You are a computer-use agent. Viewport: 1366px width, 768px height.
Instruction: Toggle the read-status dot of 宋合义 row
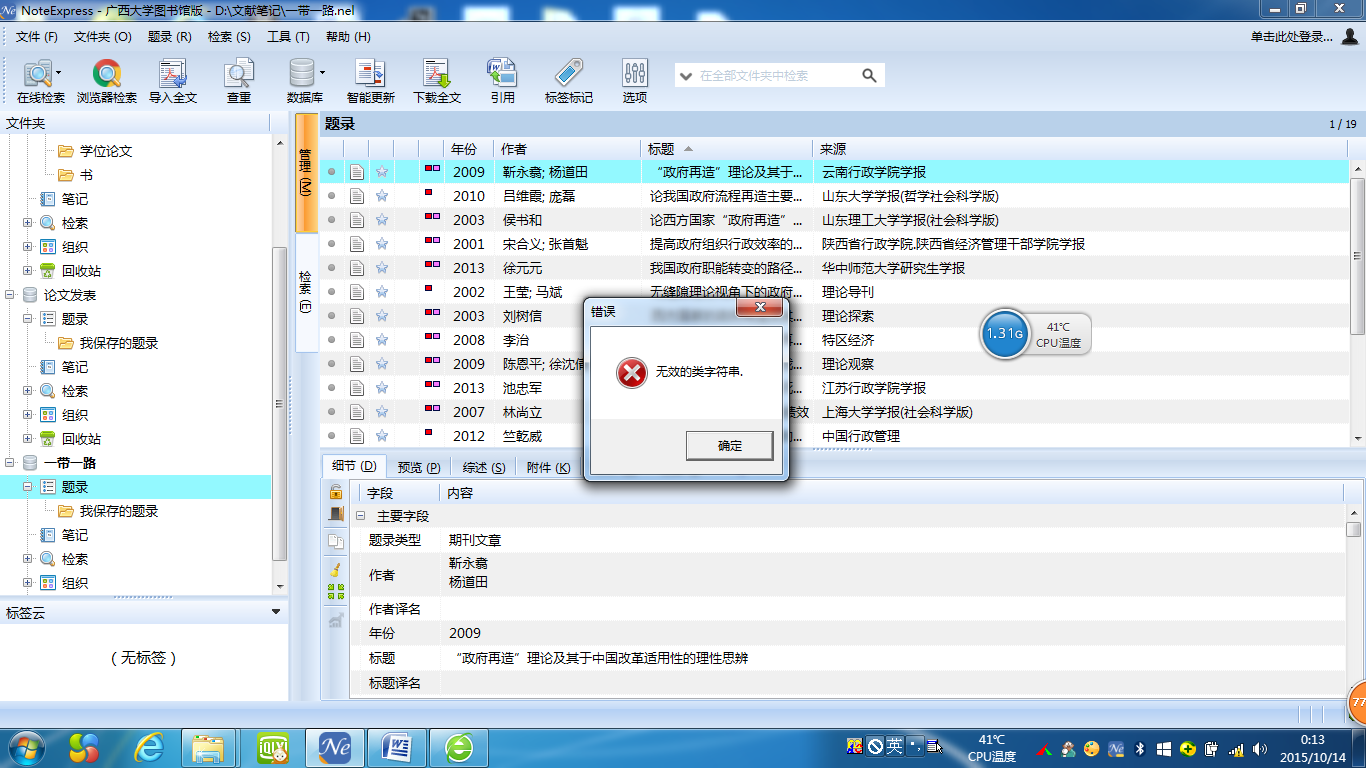click(x=332, y=244)
